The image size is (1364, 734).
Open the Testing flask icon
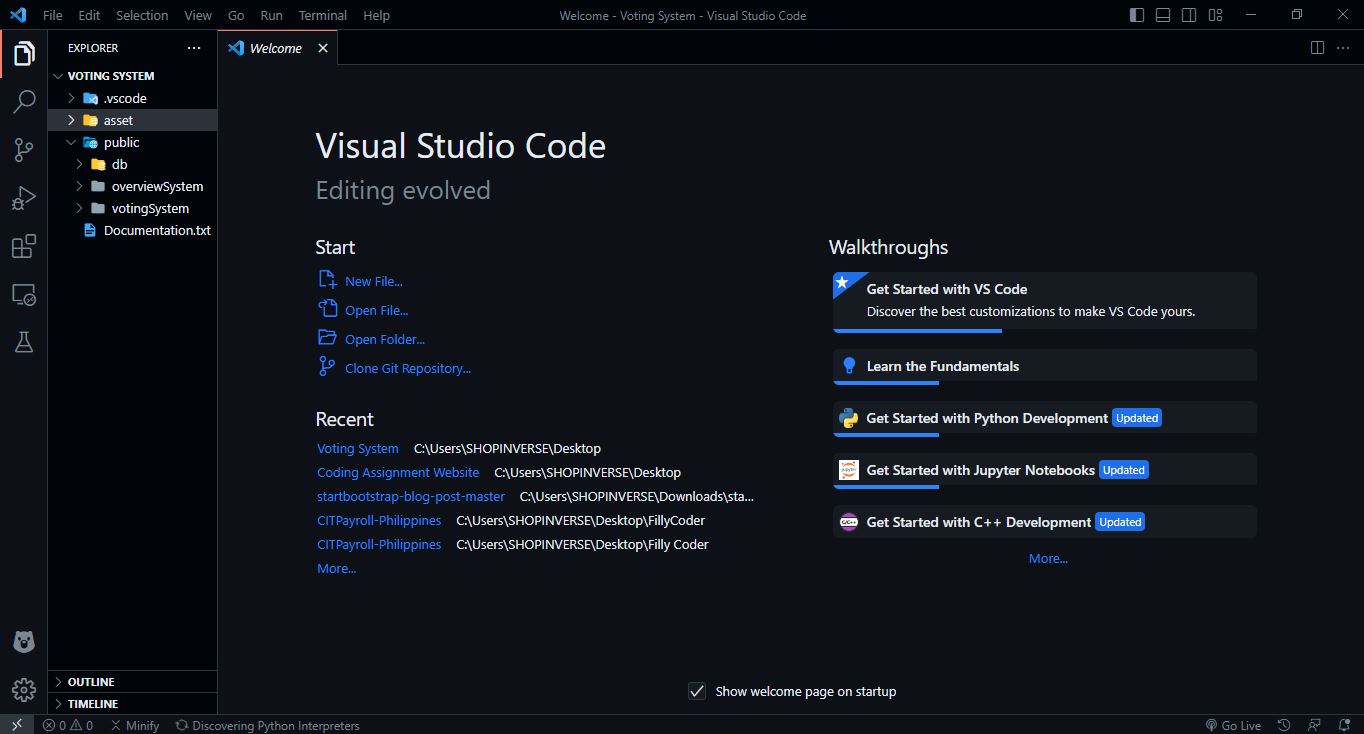(24, 342)
